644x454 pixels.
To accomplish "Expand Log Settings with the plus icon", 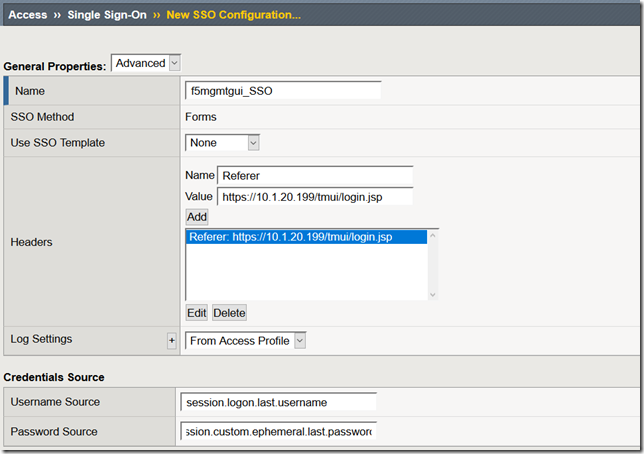I will coord(171,341).
